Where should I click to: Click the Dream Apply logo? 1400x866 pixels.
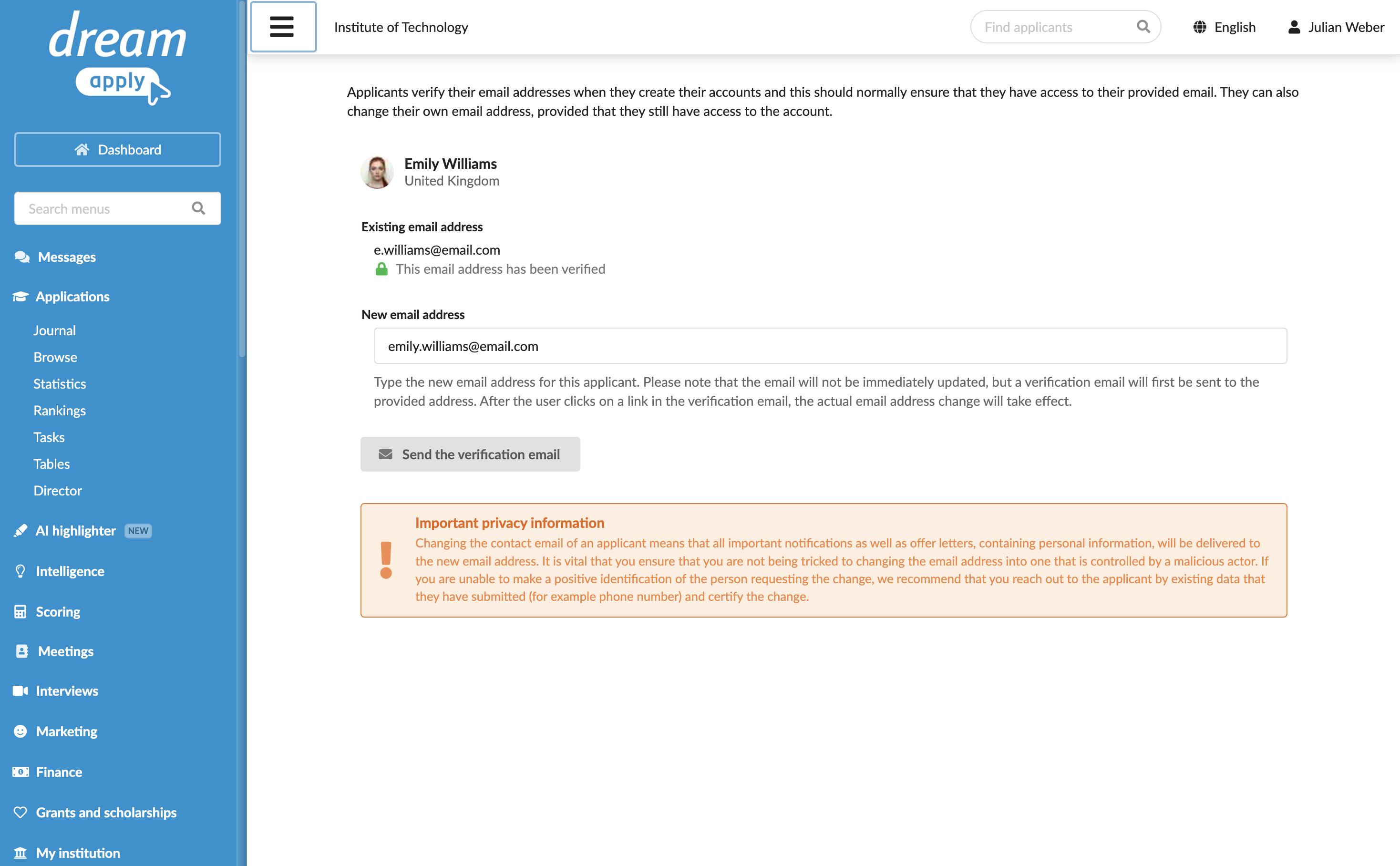click(118, 58)
